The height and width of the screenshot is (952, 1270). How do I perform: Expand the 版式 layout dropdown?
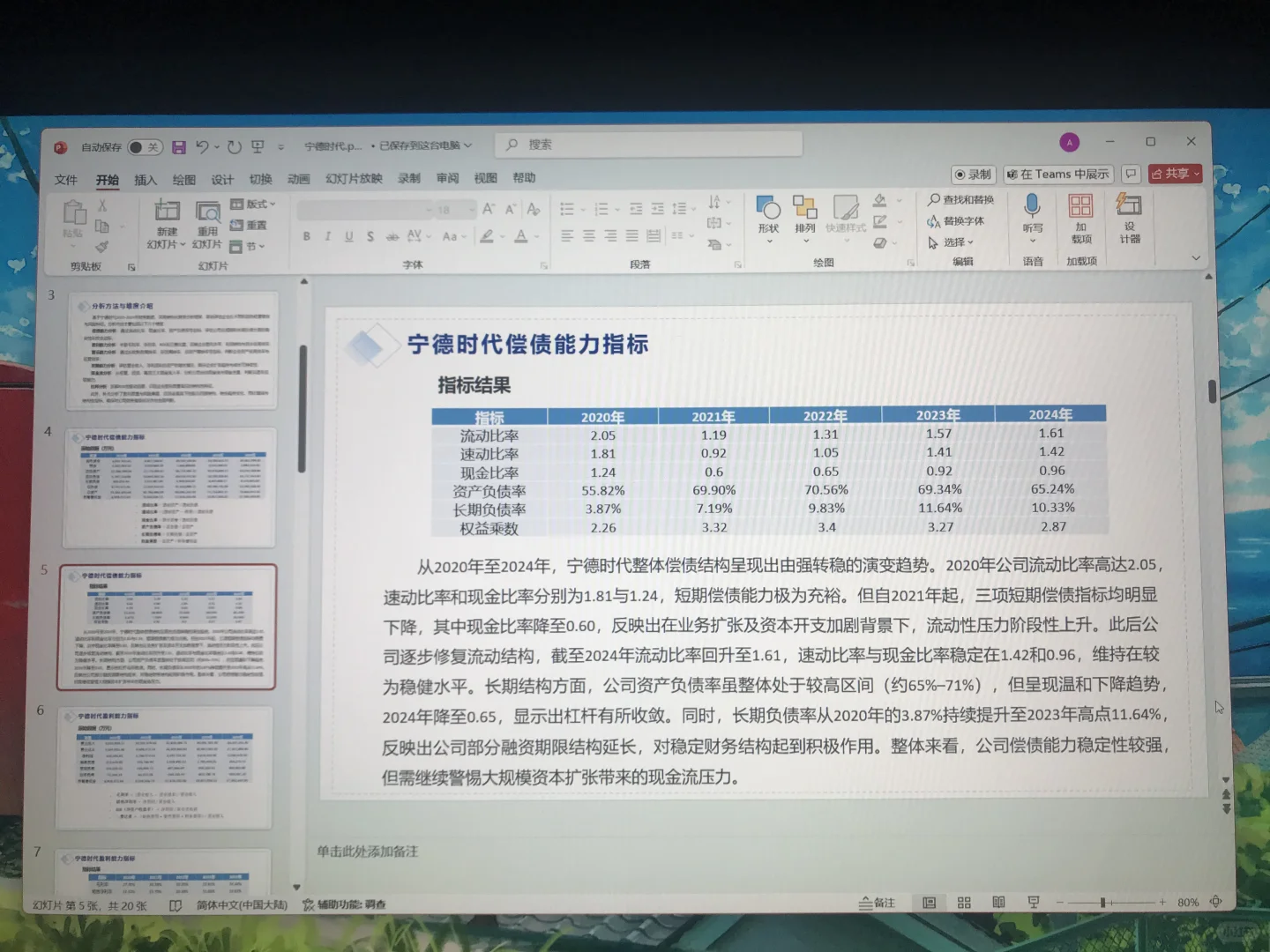[253, 205]
